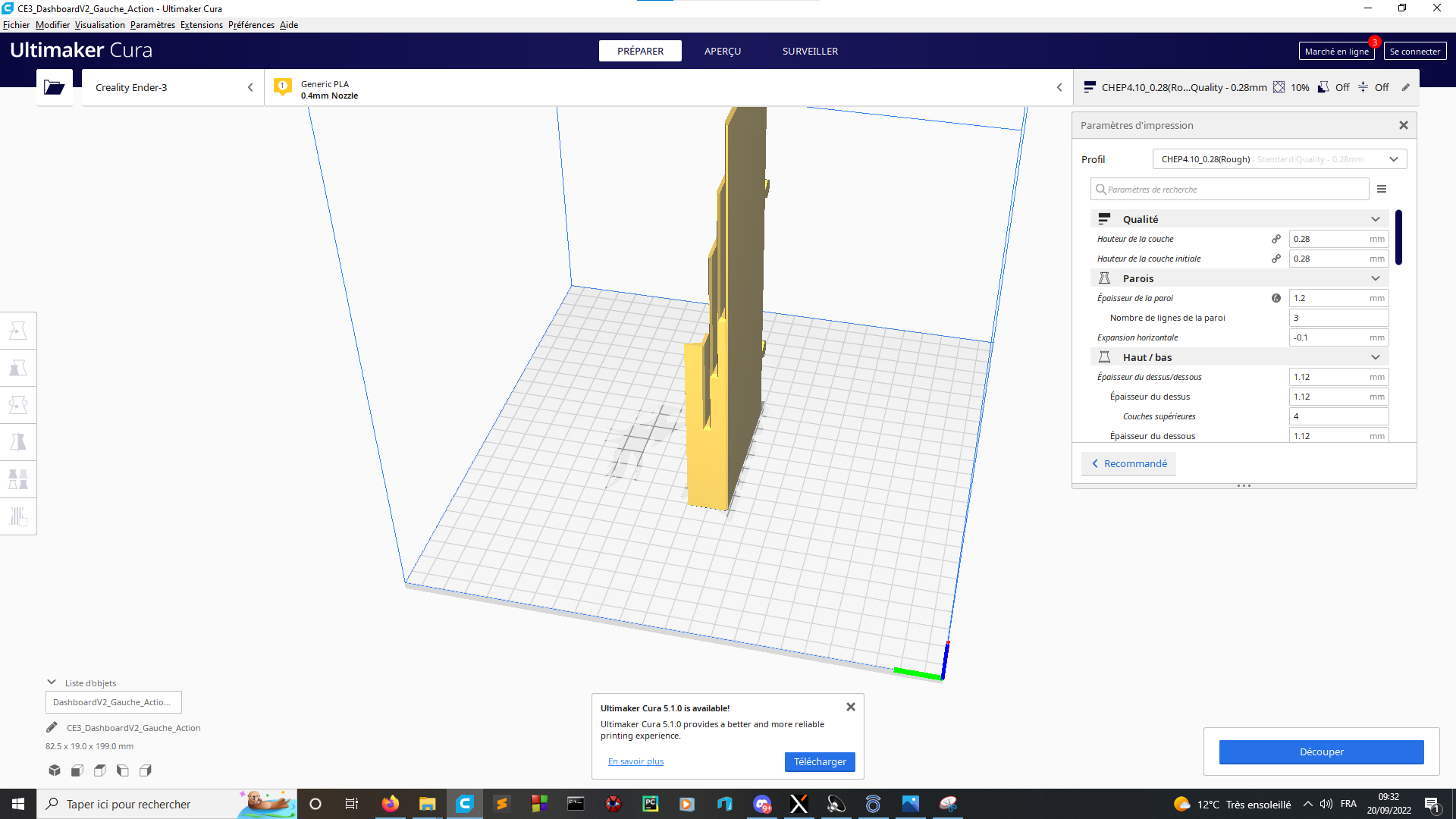Switch to front view camera icon

(77, 770)
